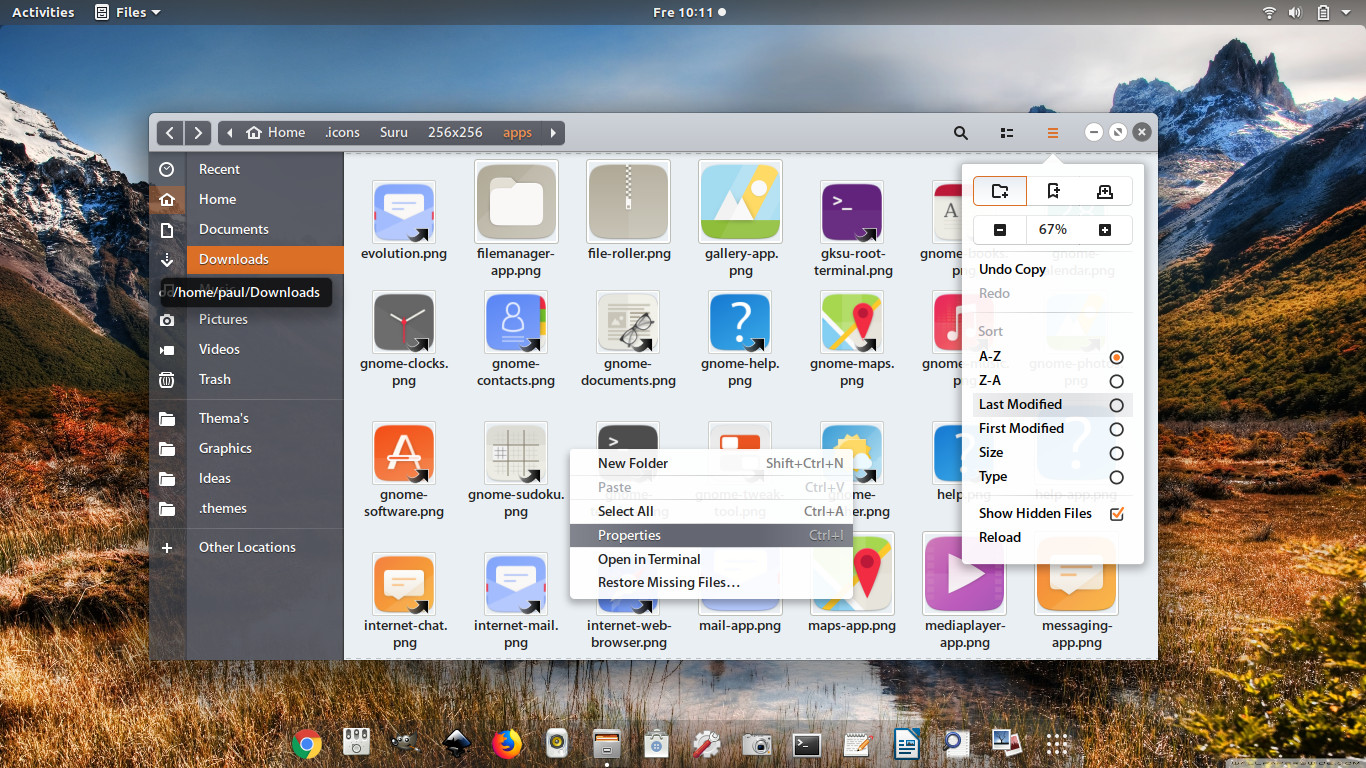Navigate to .icons in the path bar
Screen dimensions: 1366x768
(342, 132)
